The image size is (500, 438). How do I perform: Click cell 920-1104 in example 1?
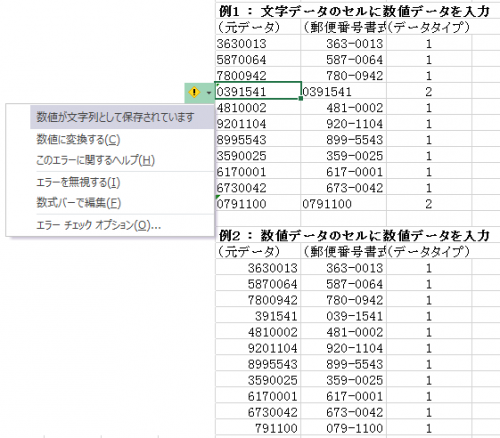[x=343, y=123]
